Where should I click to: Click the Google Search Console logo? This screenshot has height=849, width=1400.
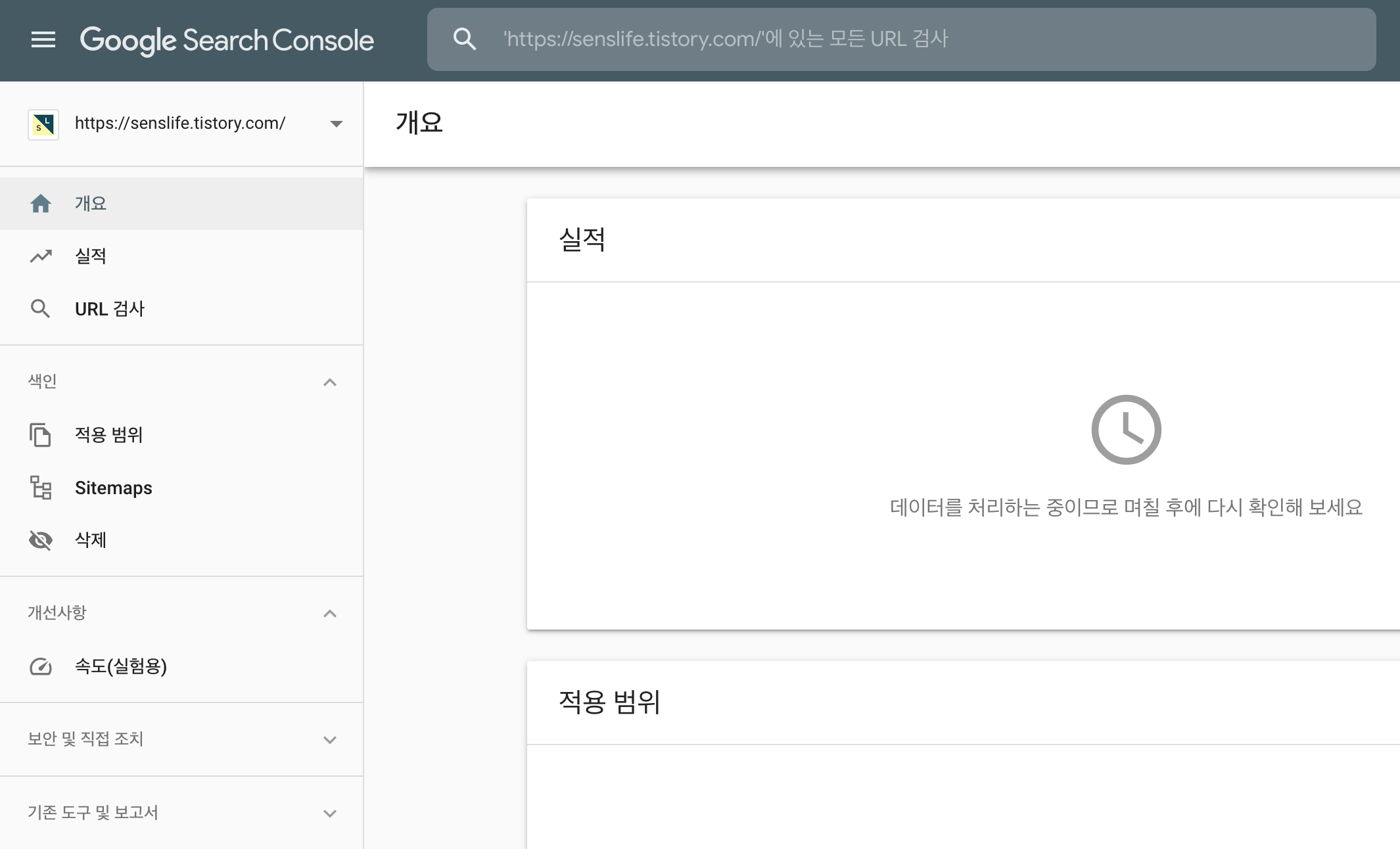(227, 40)
